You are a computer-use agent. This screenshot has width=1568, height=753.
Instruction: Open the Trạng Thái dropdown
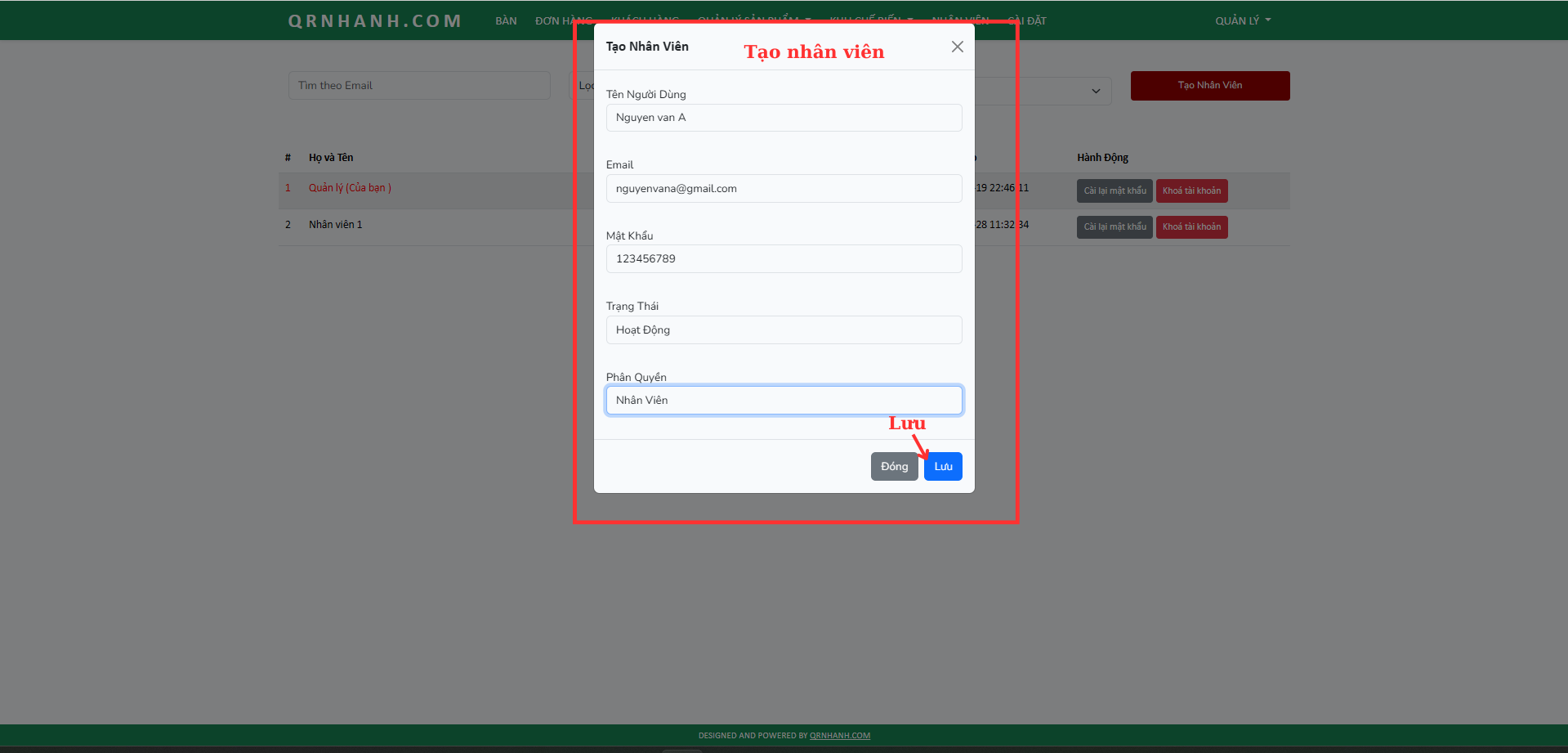coord(784,329)
